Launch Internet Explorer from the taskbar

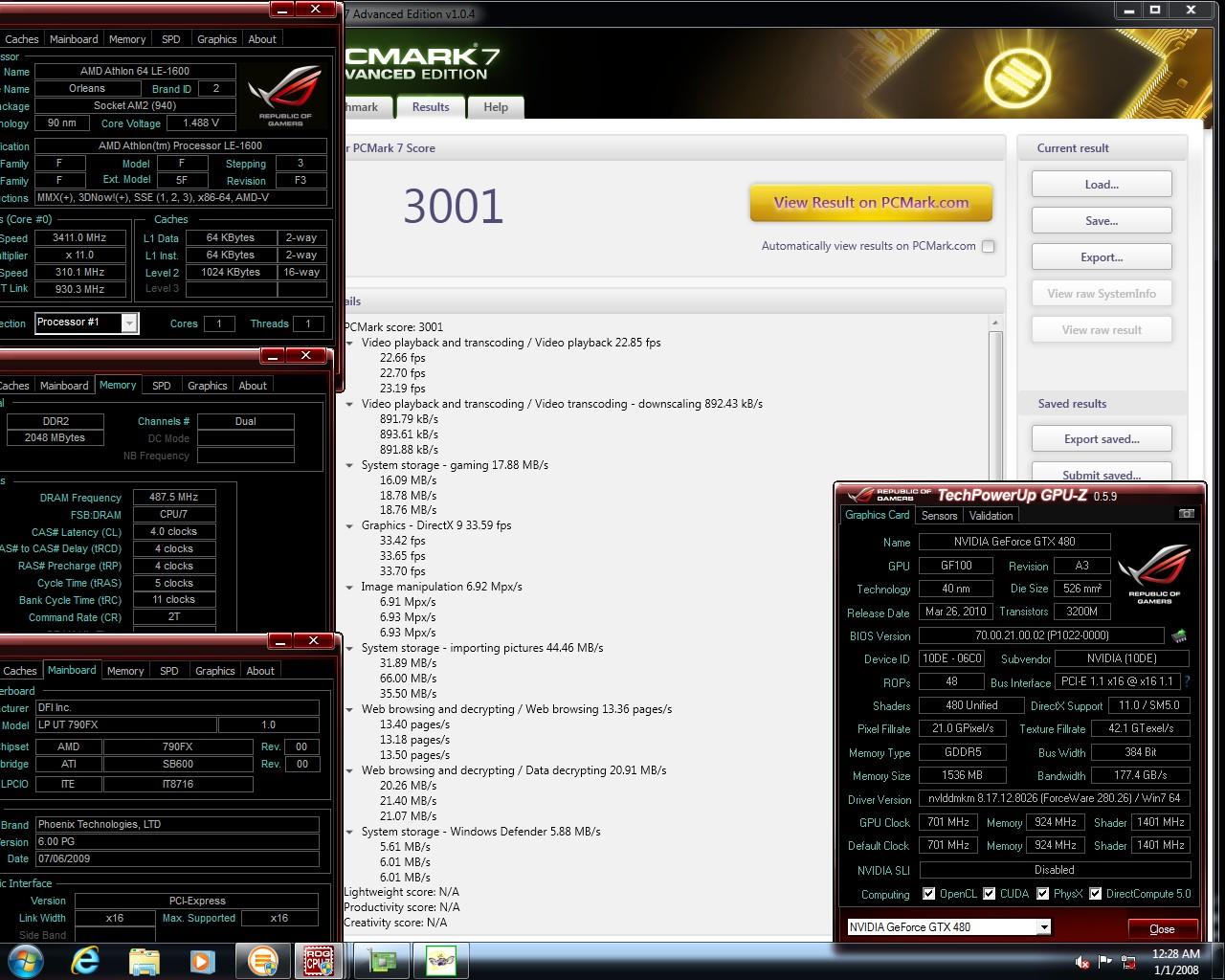click(85, 960)
